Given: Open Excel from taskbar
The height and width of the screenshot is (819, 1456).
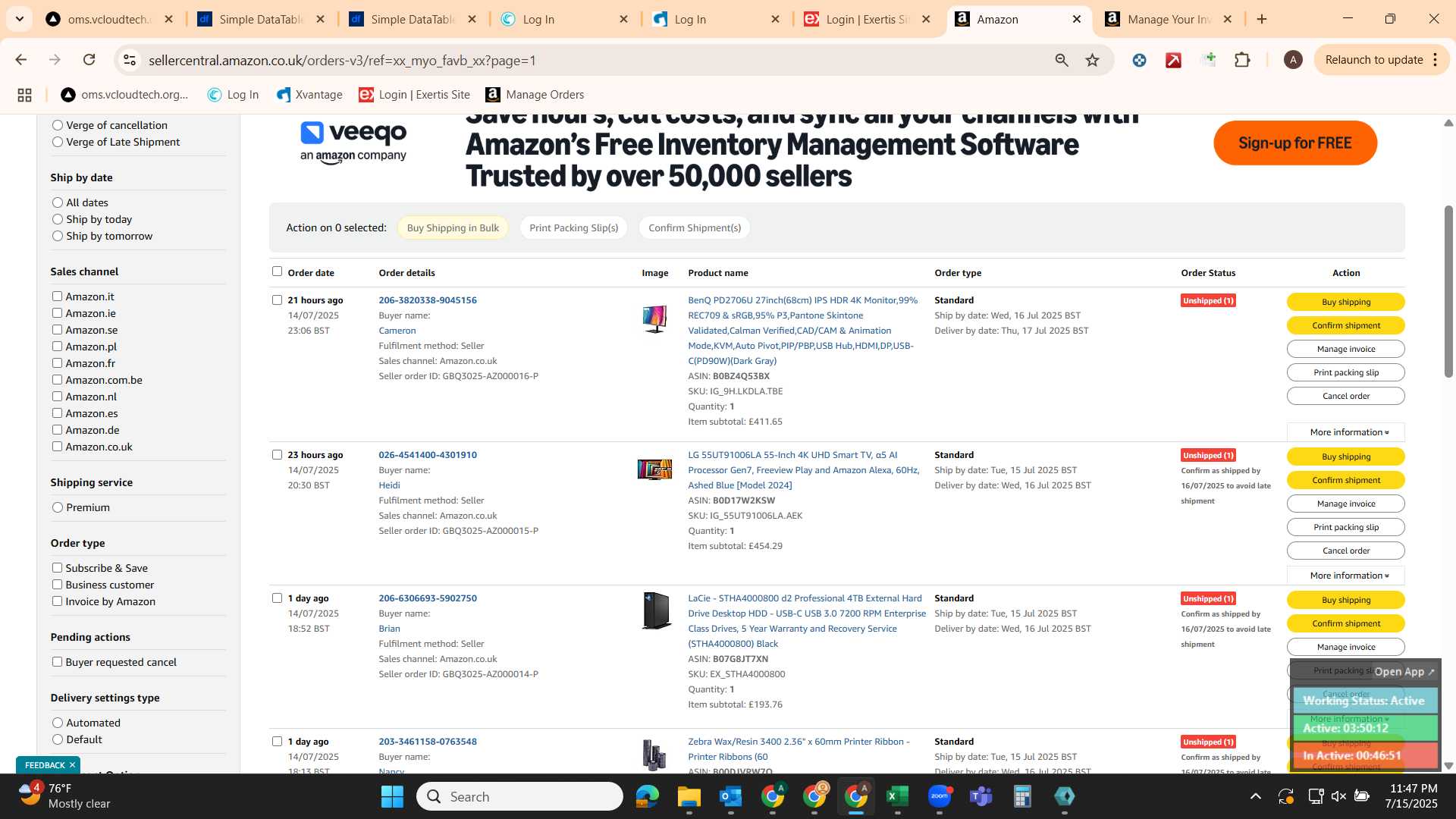Looking at the screenshot, I should [897, 796].
